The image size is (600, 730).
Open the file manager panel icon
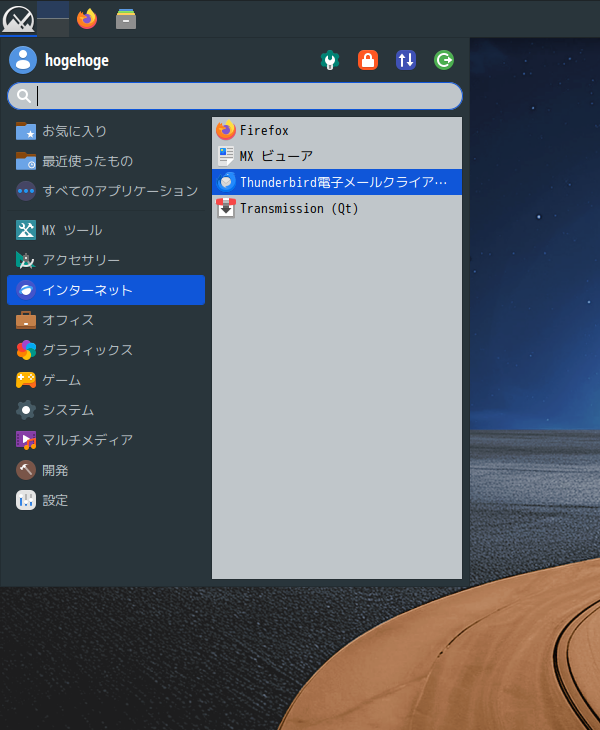coord(126,19)
